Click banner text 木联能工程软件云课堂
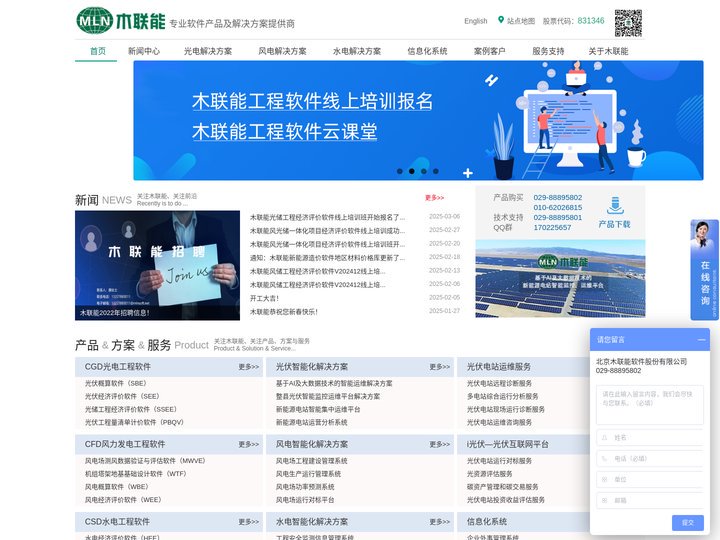Image resolution: width=720 pixels, height=540 pixels. pos(285,131)
